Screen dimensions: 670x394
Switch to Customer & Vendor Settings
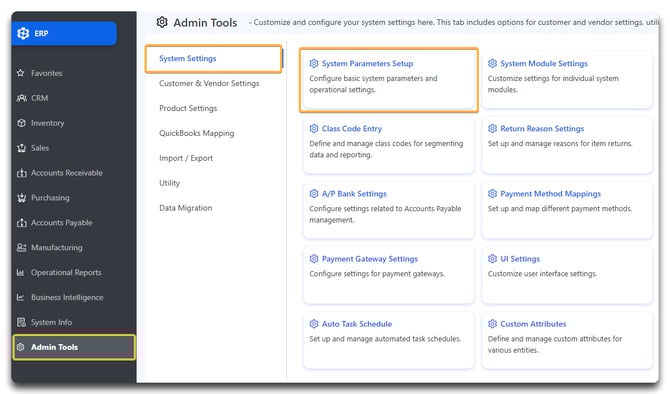pyautogui.click(x=209, y=83)
